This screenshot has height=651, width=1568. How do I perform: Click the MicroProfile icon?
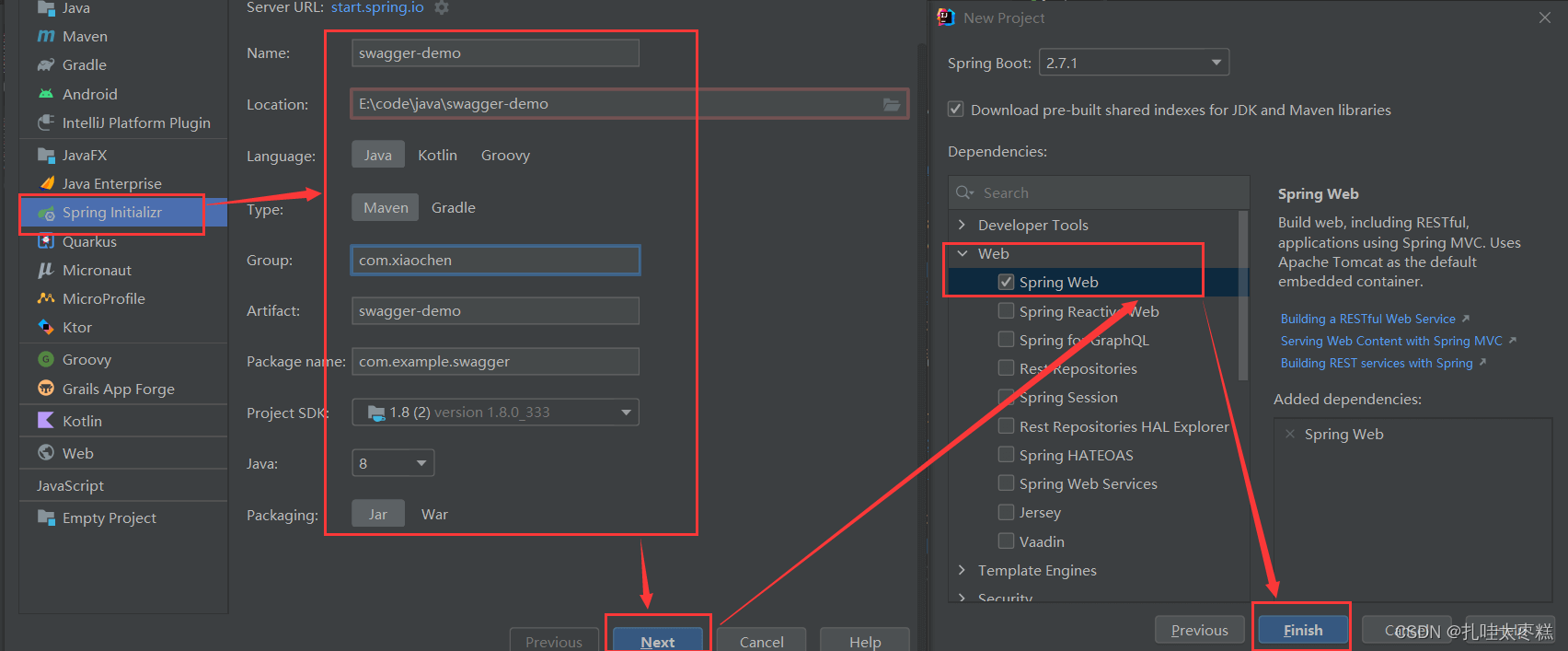pos(46,298)
